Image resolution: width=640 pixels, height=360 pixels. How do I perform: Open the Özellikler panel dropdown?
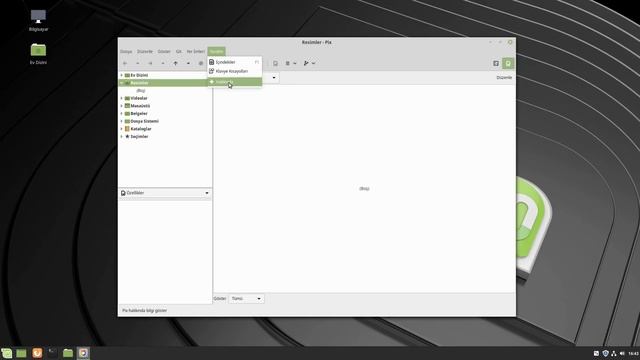point(165,193)
